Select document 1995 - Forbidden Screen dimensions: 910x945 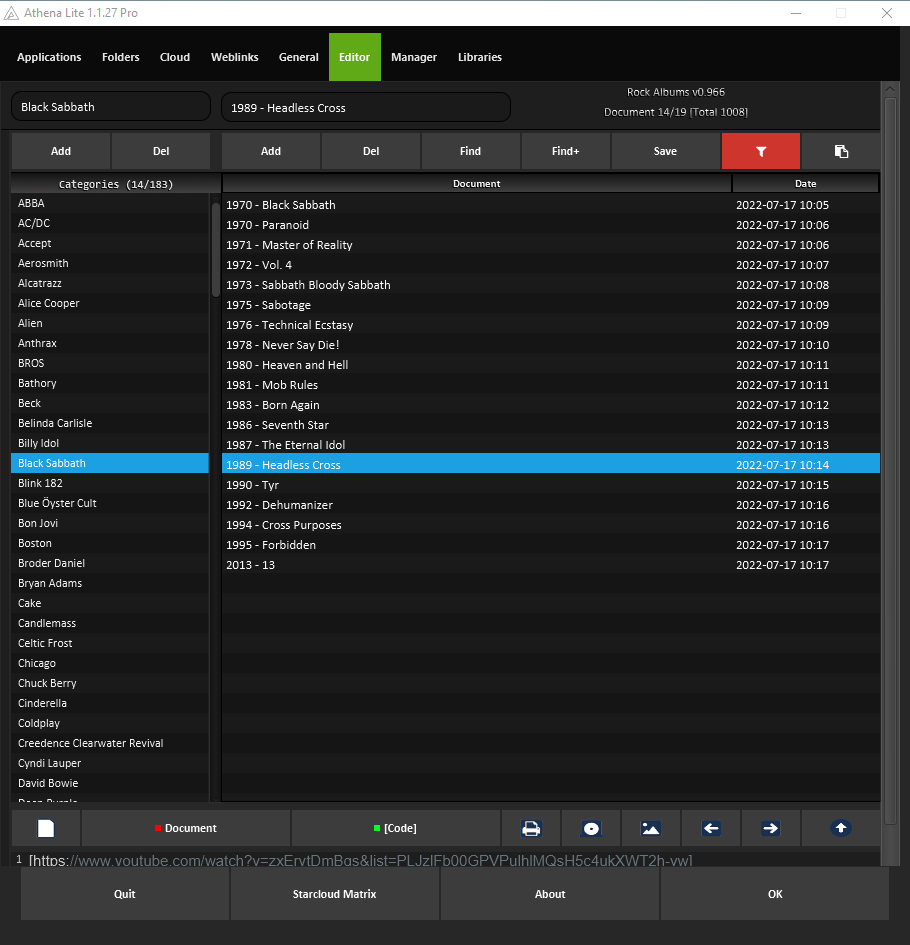pyautogui.click(x=551, y=545)
